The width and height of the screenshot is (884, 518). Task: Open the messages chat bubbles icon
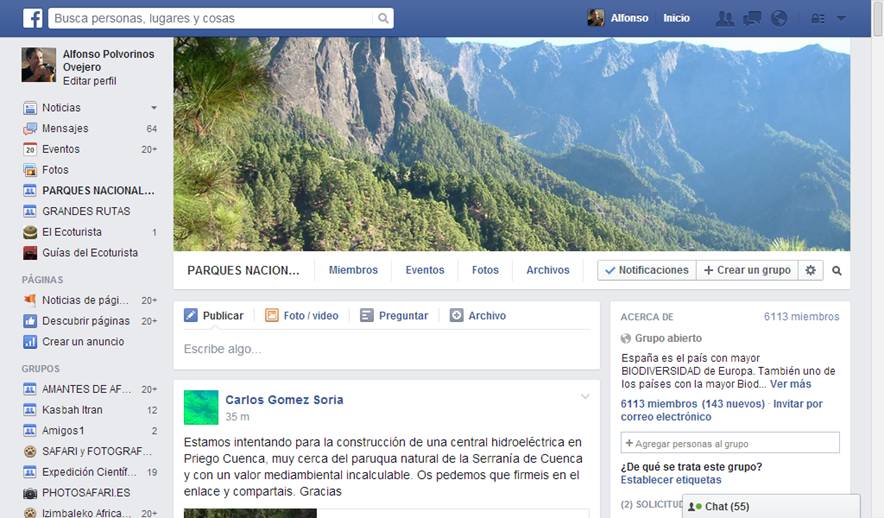coord(752,19)
